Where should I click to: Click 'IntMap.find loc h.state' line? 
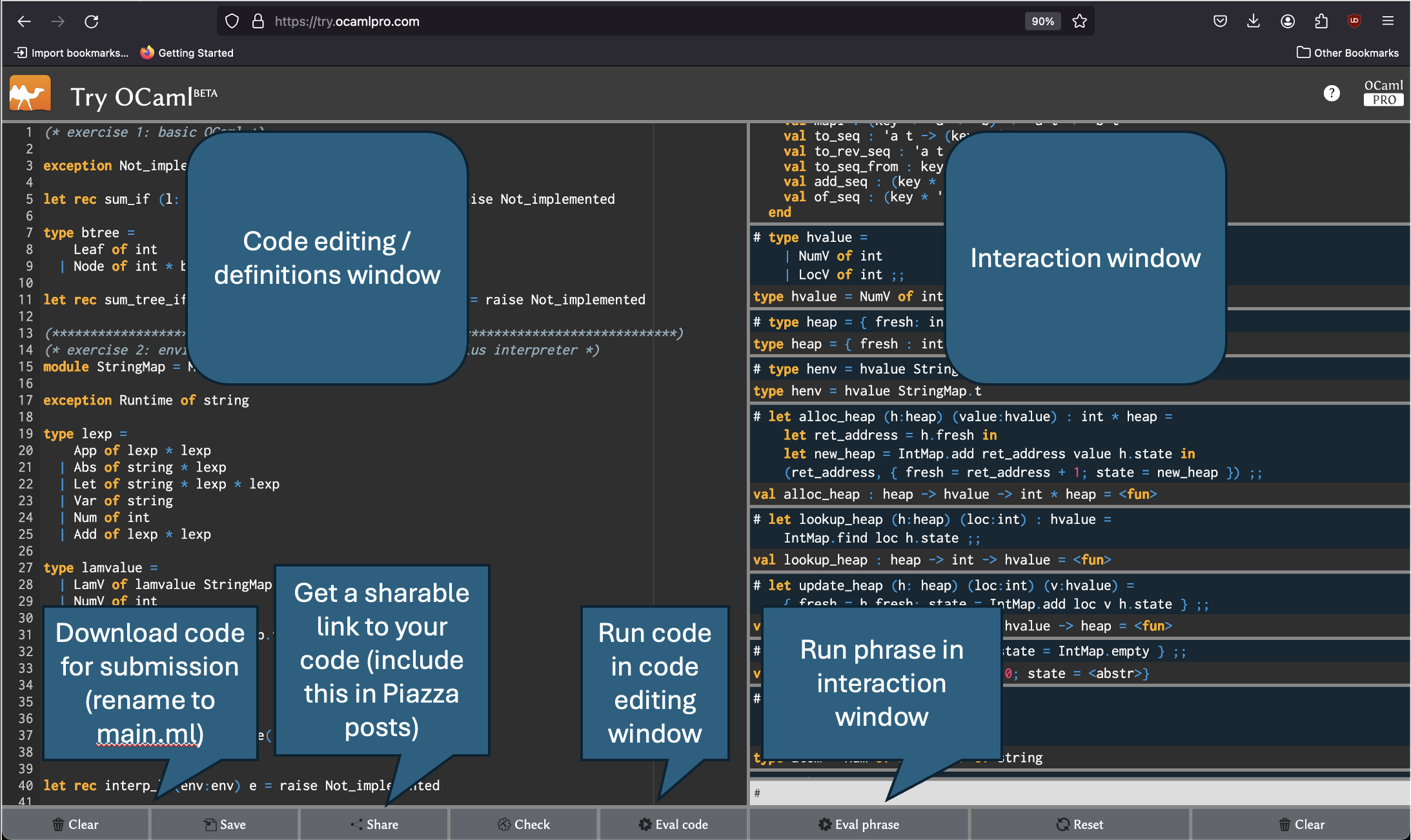[x=882, y=538]
